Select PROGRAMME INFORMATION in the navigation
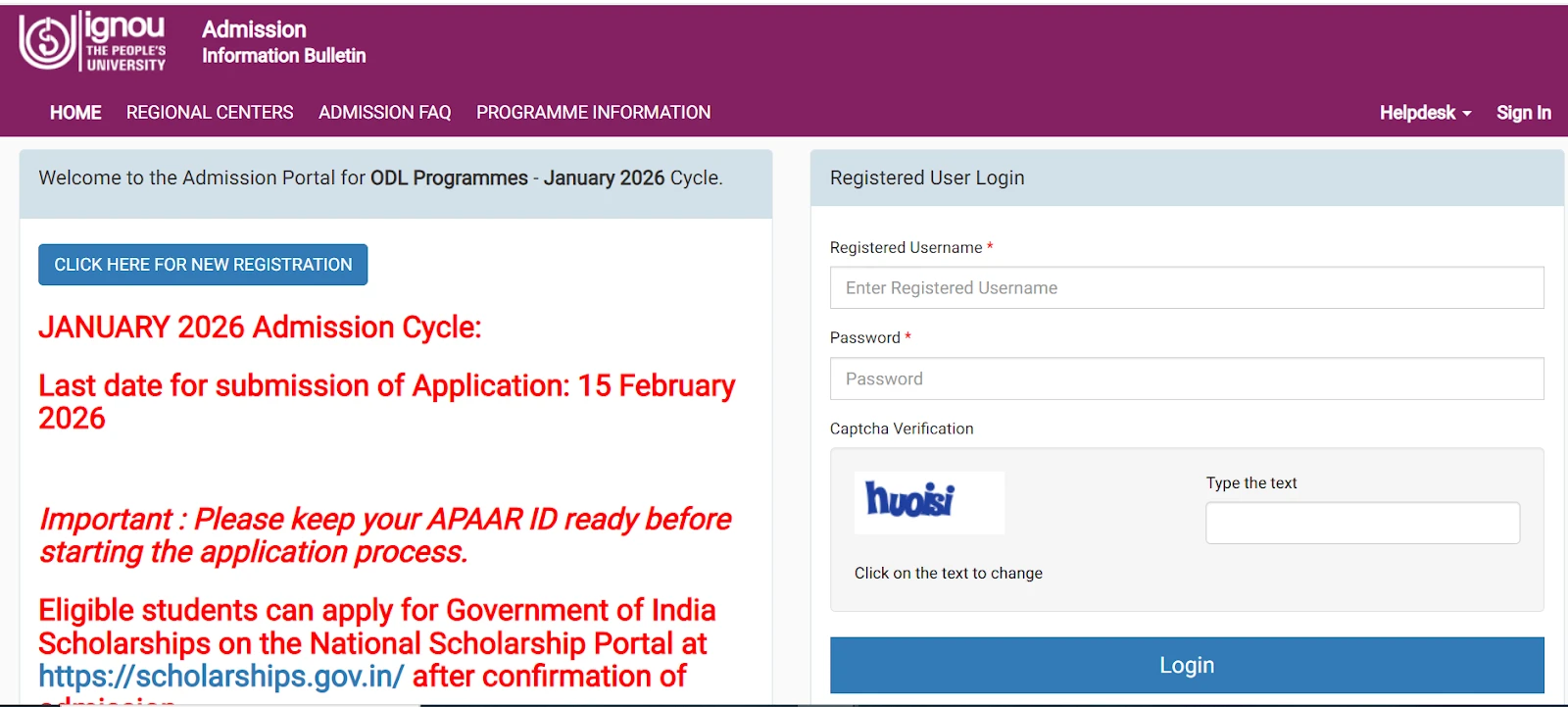 tap(593, 112)
